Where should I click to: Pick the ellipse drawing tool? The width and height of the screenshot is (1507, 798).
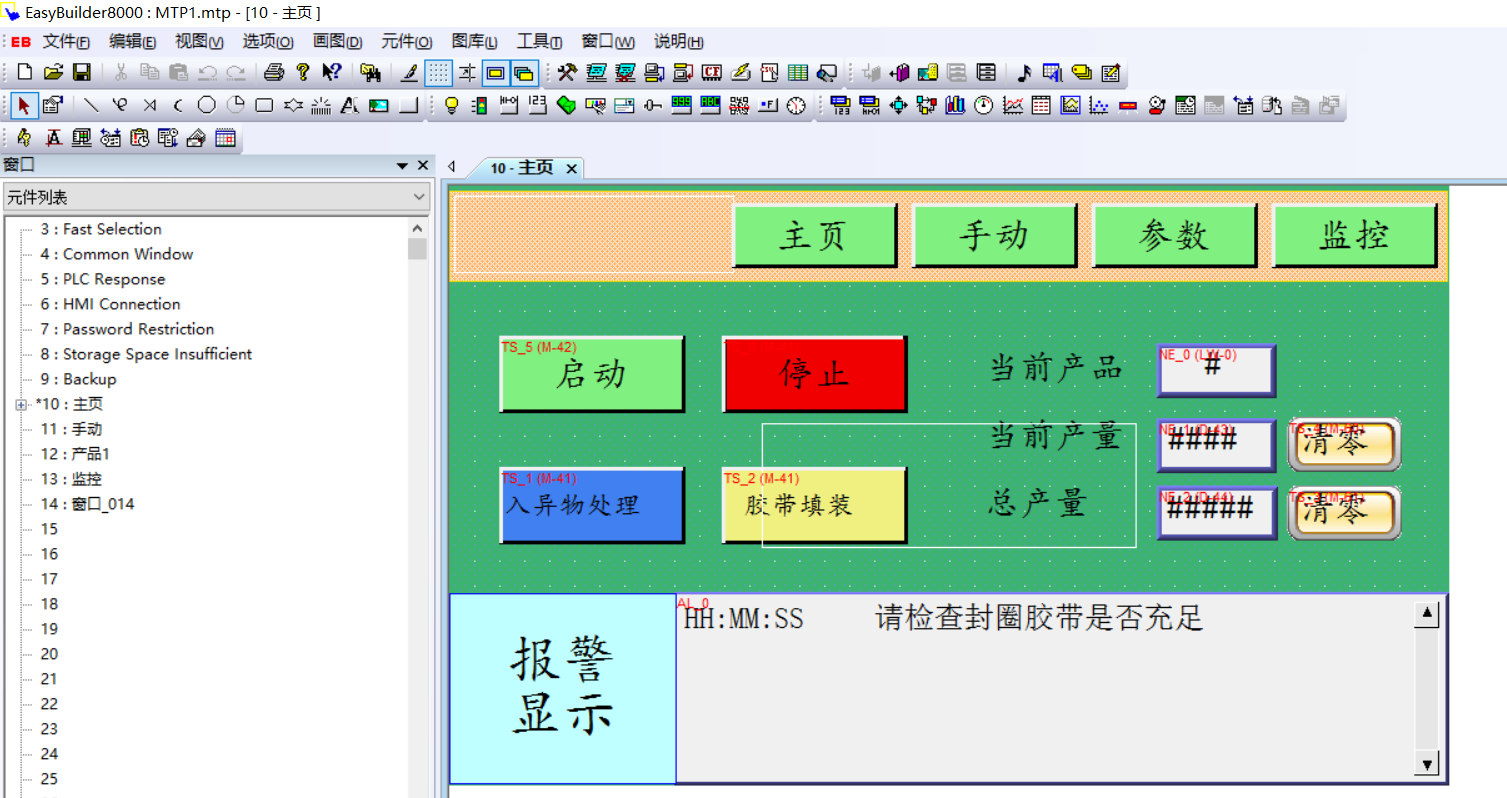[206, 105]
